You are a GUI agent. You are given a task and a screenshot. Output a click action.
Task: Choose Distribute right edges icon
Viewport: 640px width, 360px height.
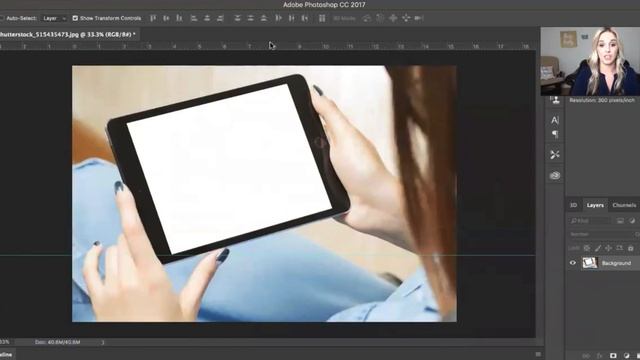click(x=304, y=18)
